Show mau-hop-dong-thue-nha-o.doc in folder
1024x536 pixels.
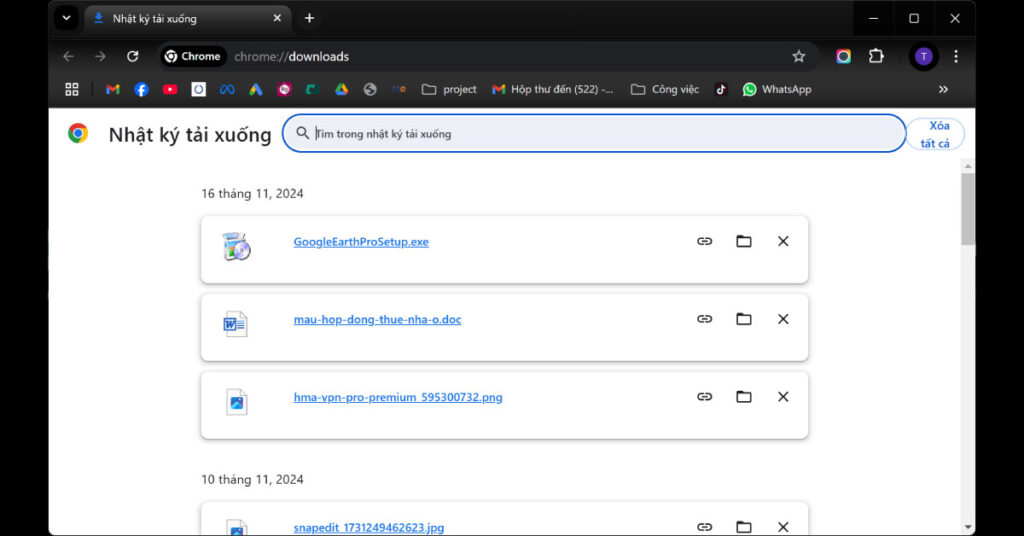click(x=744, y=319)
